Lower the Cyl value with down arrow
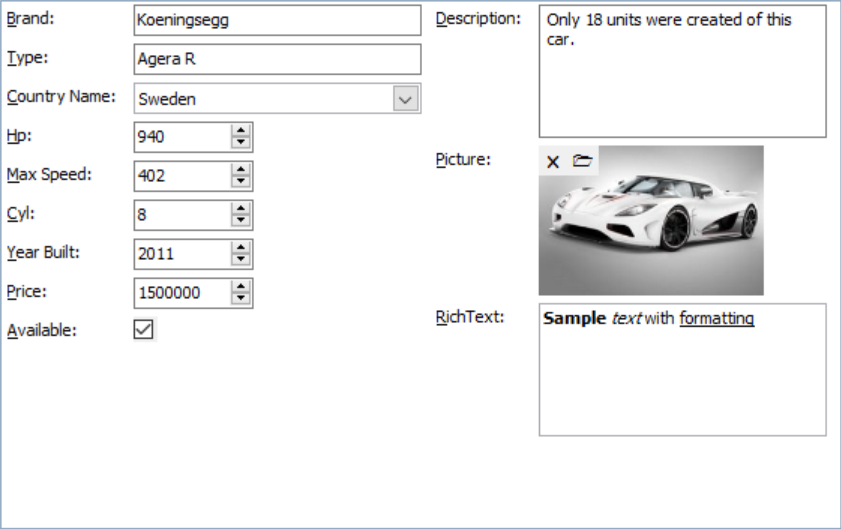The image size is (841, 529). click(241, 221)
